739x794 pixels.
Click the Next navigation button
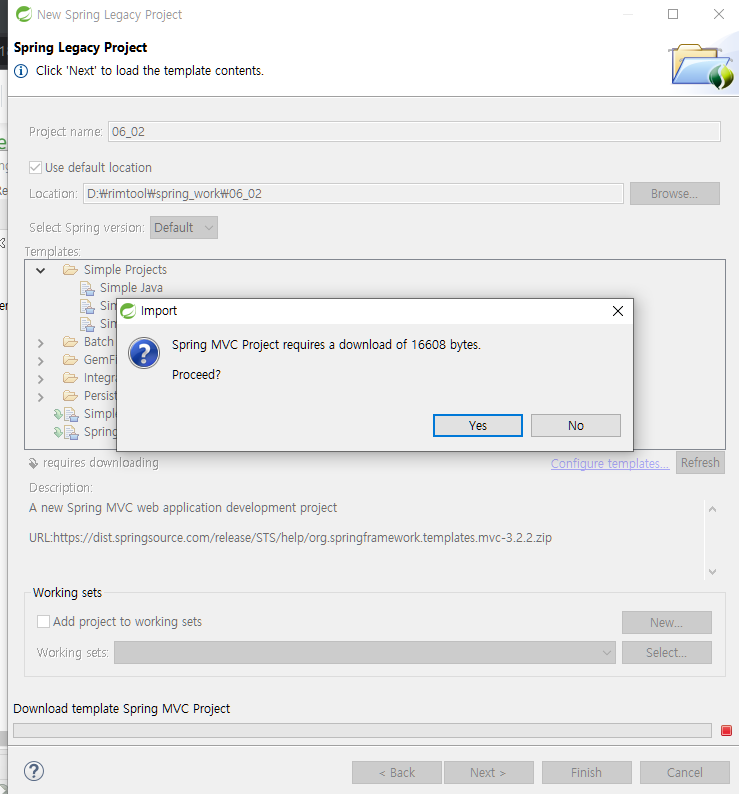pos(488,772)
